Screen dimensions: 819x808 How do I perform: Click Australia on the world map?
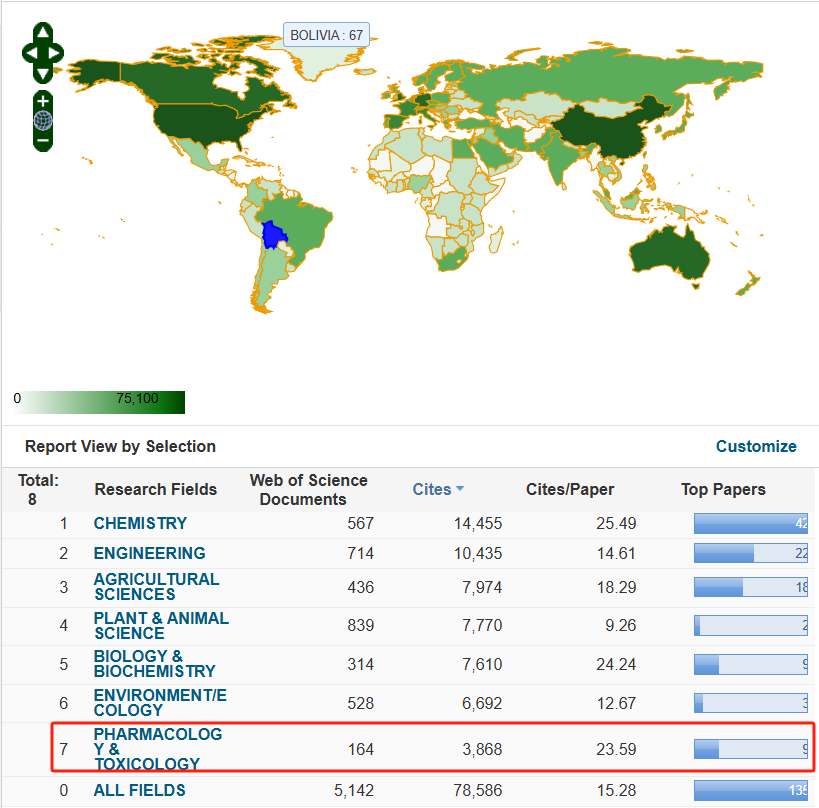pos(670,250)
